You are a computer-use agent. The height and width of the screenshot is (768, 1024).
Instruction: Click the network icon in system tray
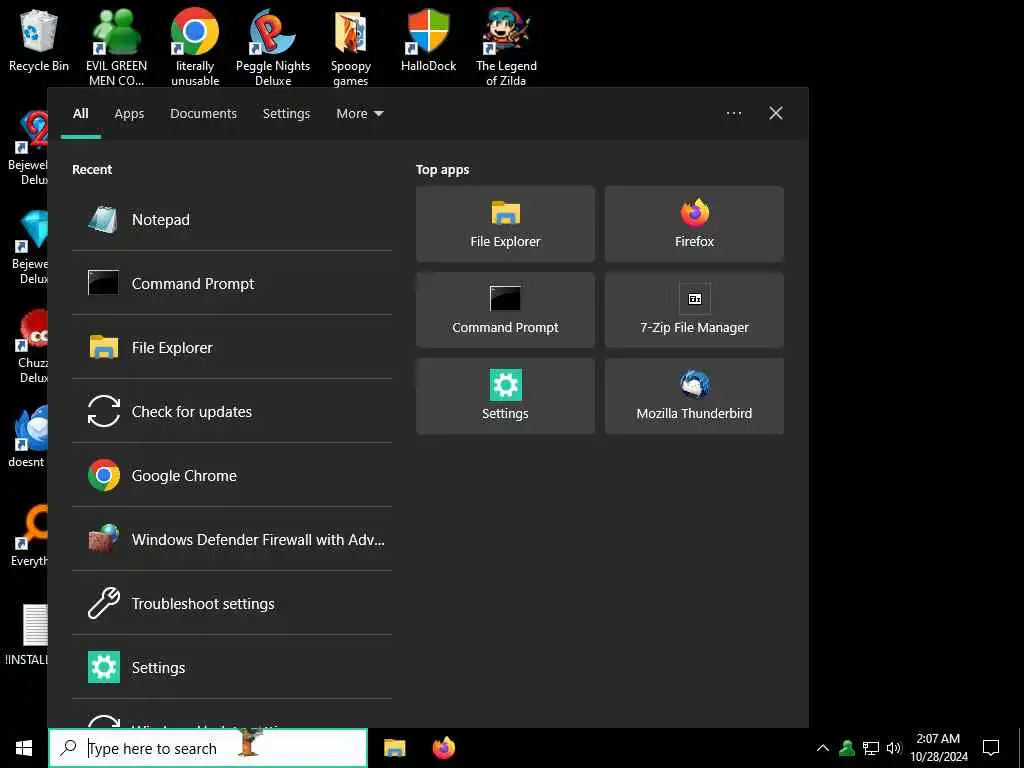(x=871, y=748)
